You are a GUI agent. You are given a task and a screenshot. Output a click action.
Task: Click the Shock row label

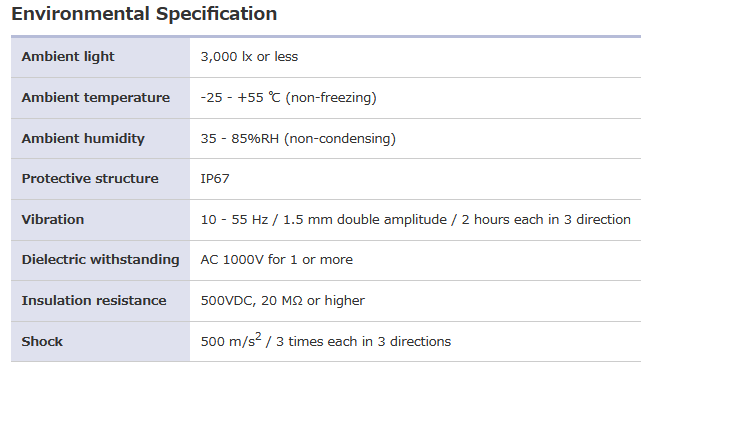pyautogui.click(x=42, y=342)
